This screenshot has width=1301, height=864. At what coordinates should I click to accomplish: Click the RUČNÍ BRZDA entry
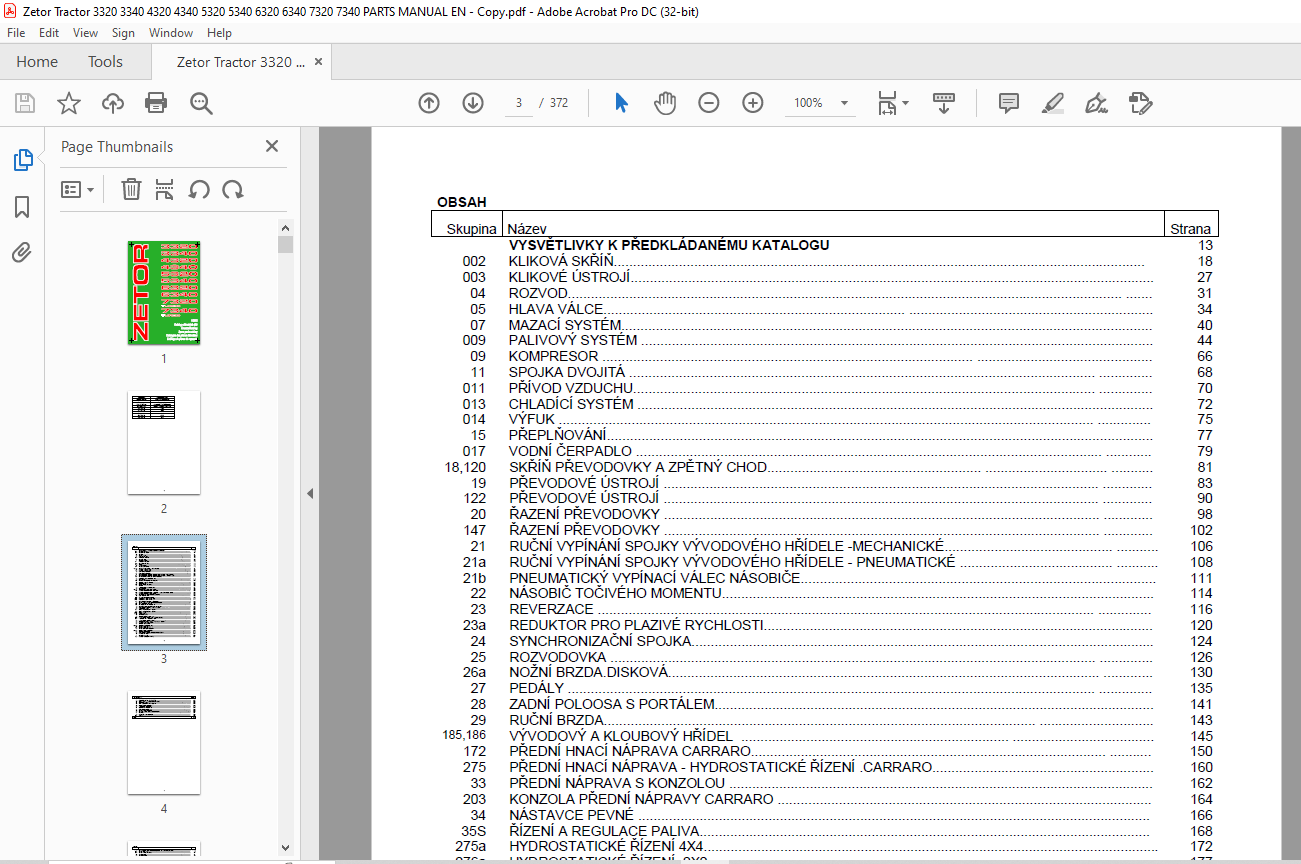(x=556, y=720)
